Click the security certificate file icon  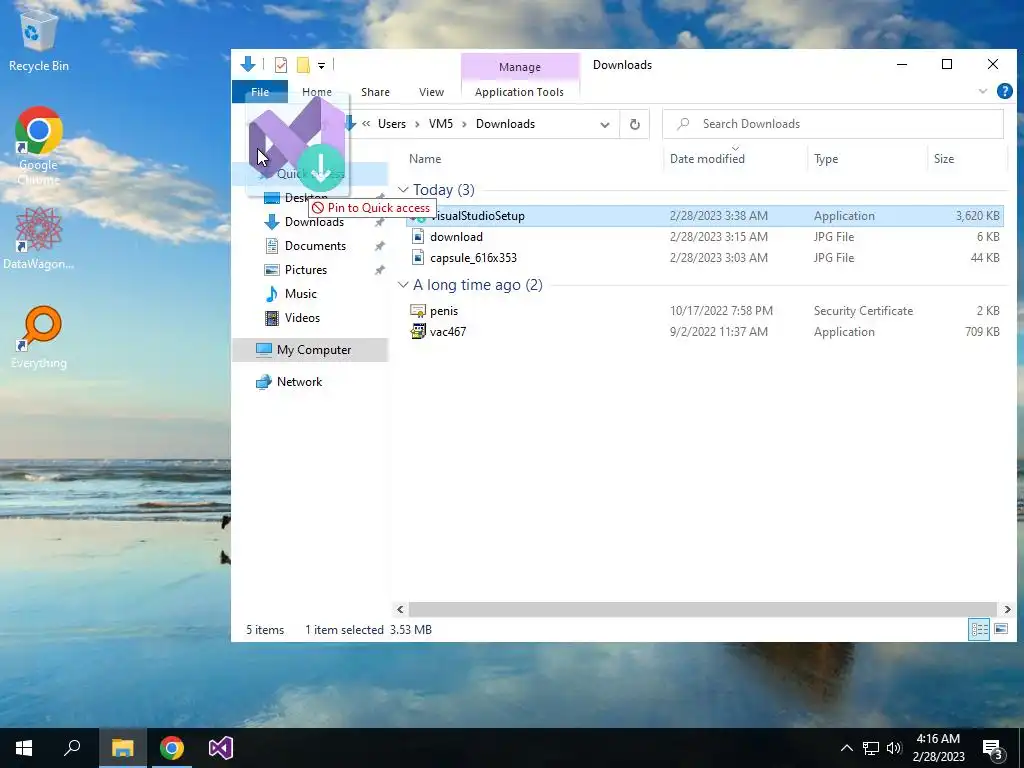pos(418,311)
